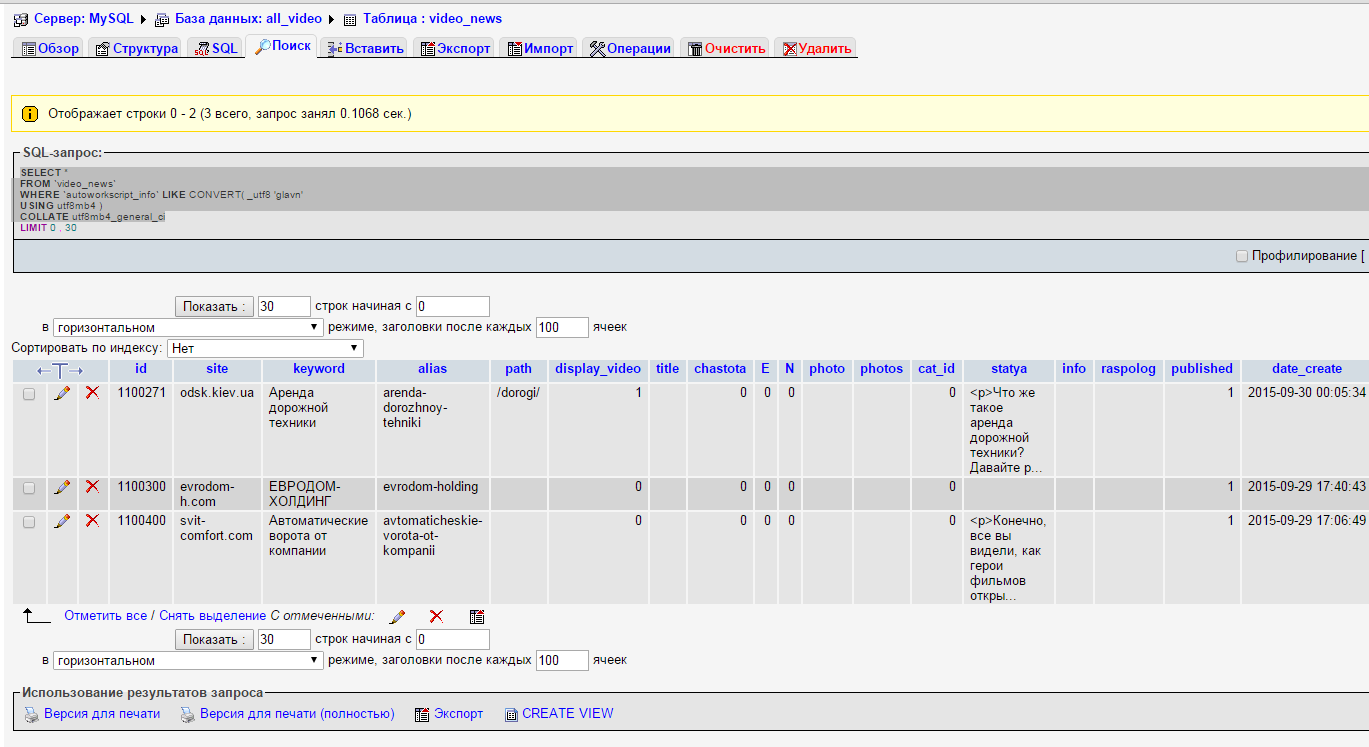Click the delete-selected red X below table
Viewport: 1369px width, 747px height.
(436, 616)
